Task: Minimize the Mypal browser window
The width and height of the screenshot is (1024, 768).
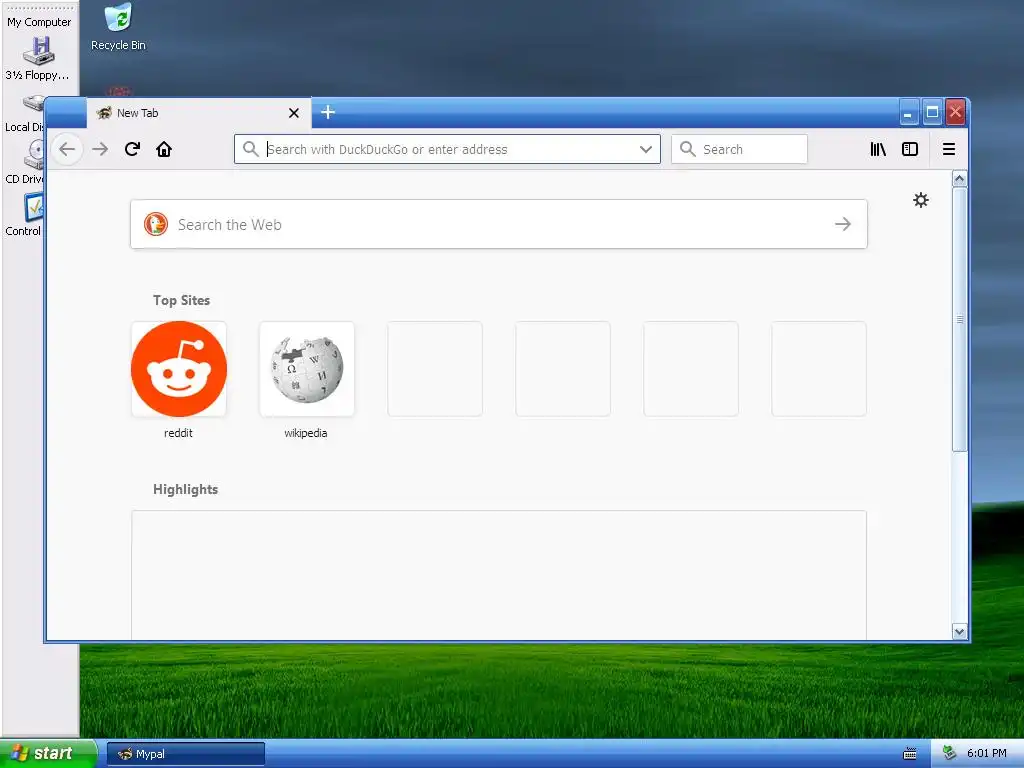Action: coord(908,112)
